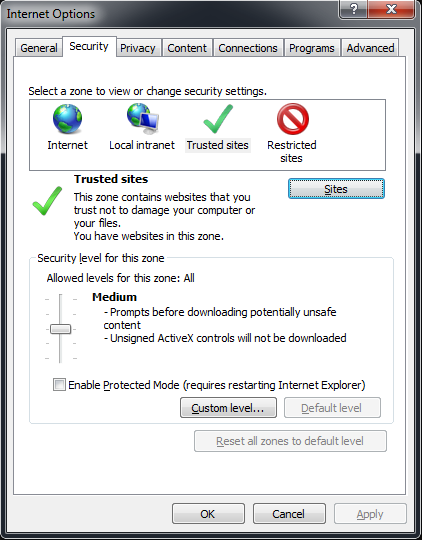The height and width of the screenshot is (540, 422).
Task: Switch to the General tab
Action: 39,48
